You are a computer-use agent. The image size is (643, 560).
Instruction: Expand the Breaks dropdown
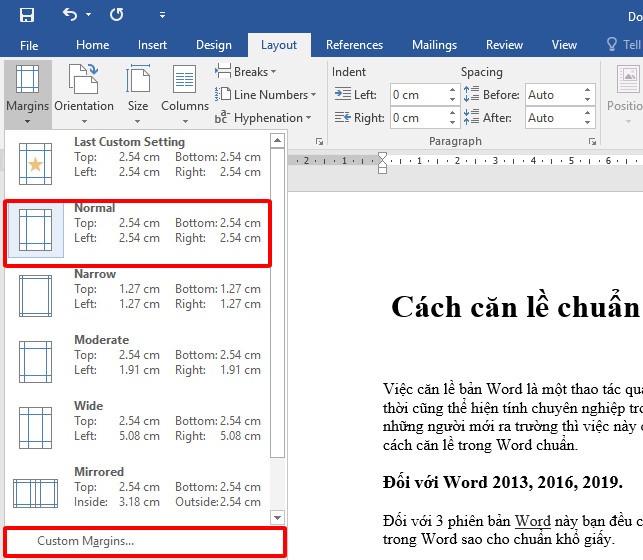pos(246,72)
